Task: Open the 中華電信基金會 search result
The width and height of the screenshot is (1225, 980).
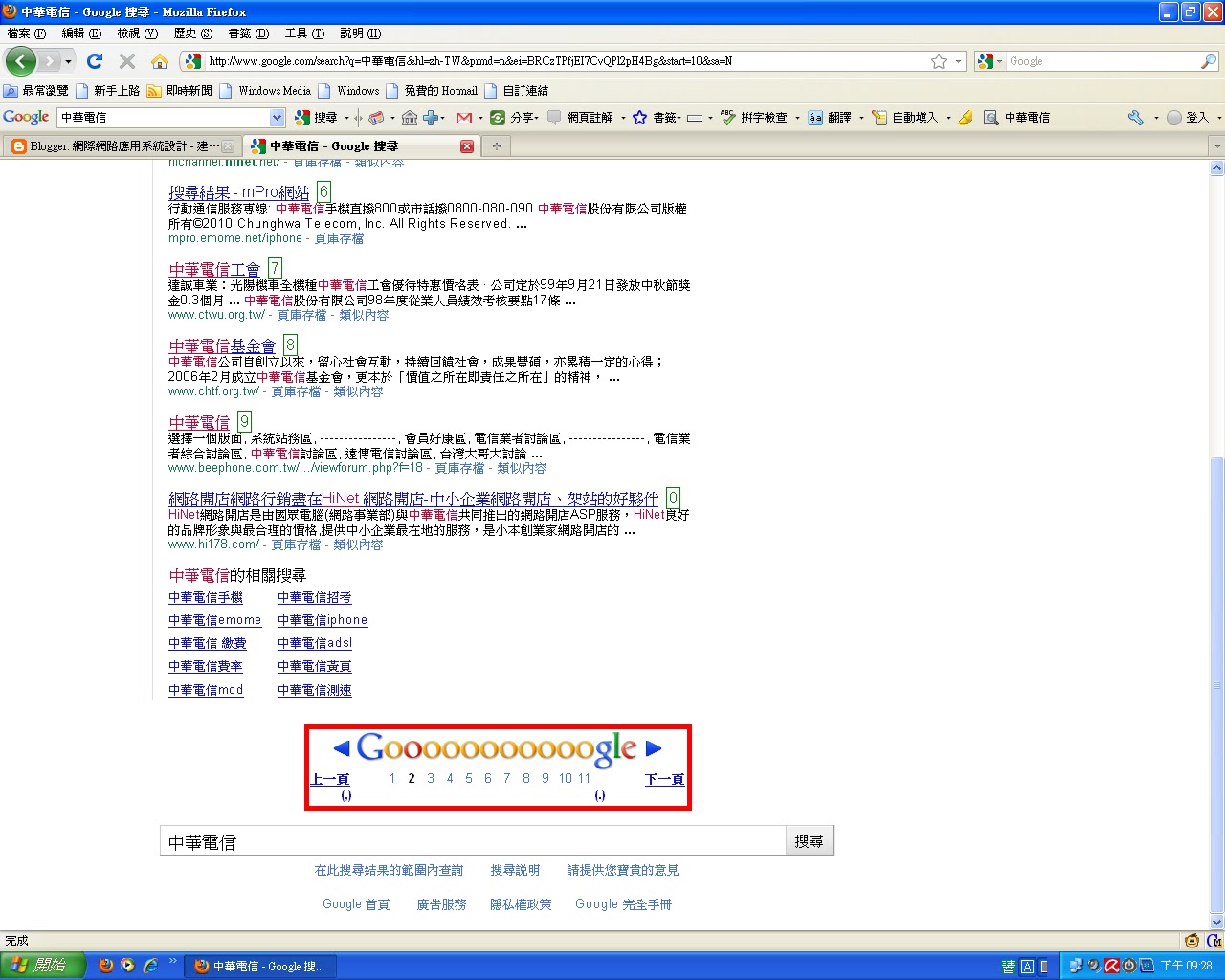Action: (x=222, y=346)
